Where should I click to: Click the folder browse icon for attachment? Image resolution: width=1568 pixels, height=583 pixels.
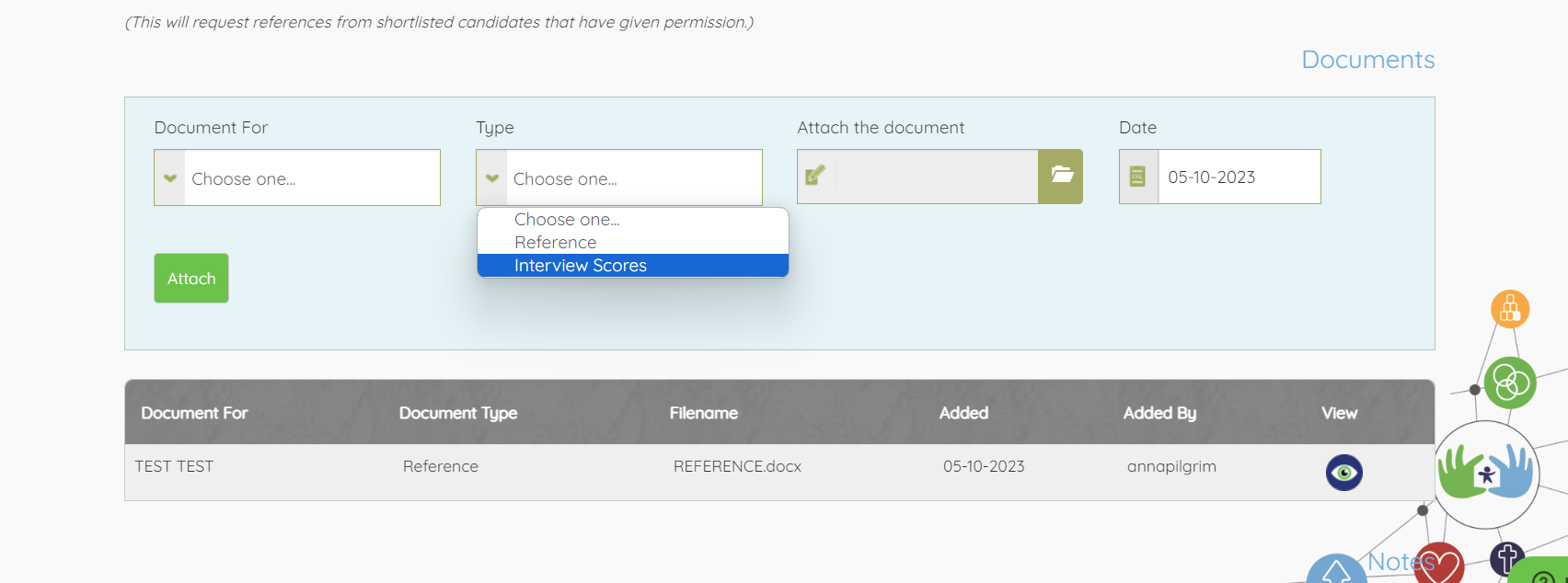pos(1061,176)
